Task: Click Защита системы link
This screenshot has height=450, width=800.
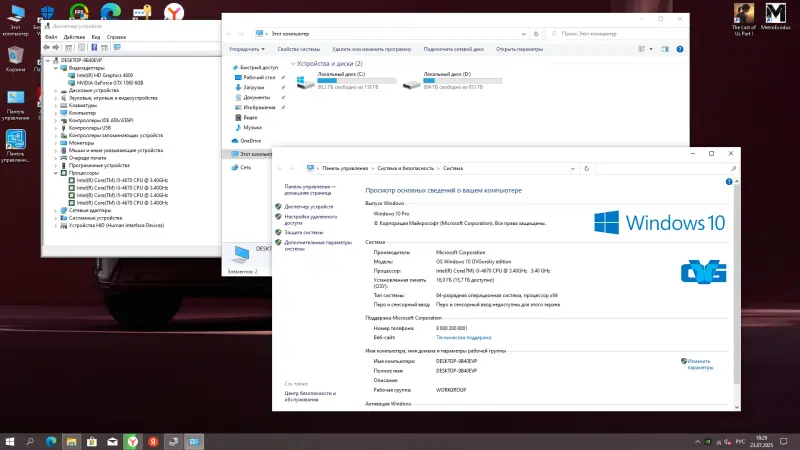Action: pyautogui.click(x=304, y=232)
